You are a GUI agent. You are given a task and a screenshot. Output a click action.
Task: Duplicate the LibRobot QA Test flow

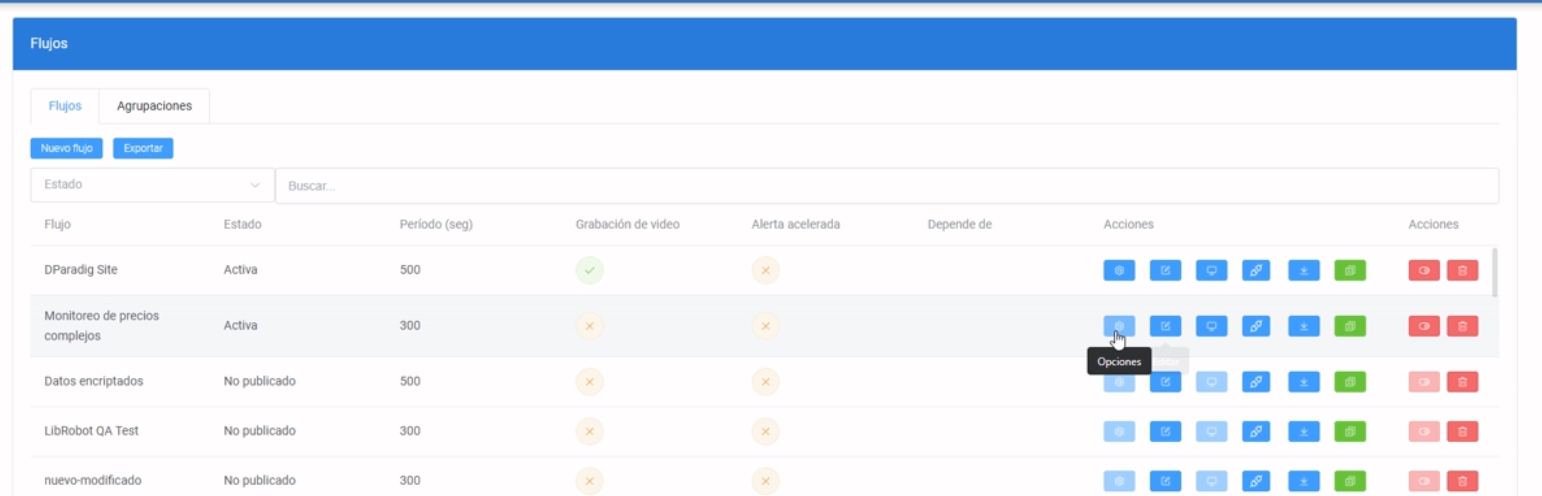(1350, 431)
